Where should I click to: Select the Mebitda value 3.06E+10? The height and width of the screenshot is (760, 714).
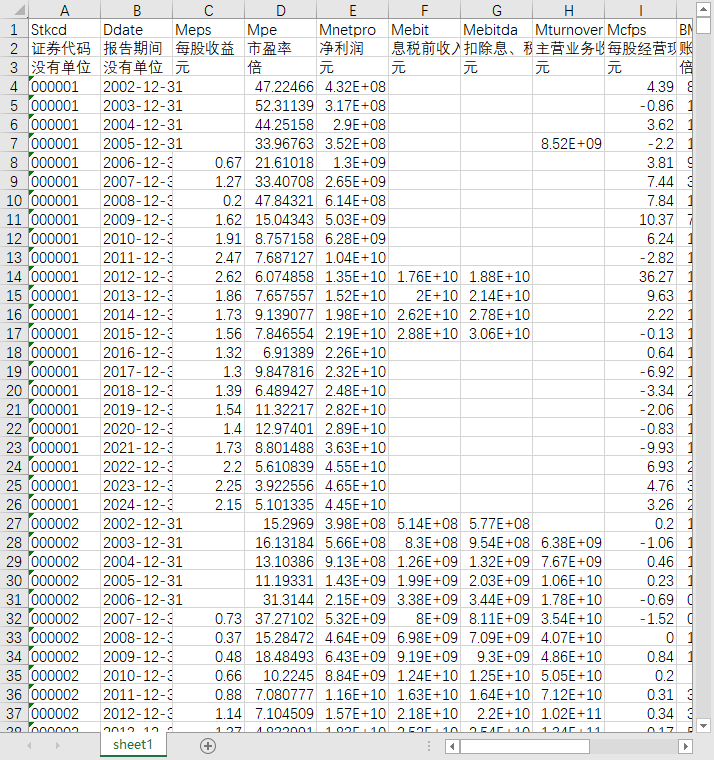496,334
